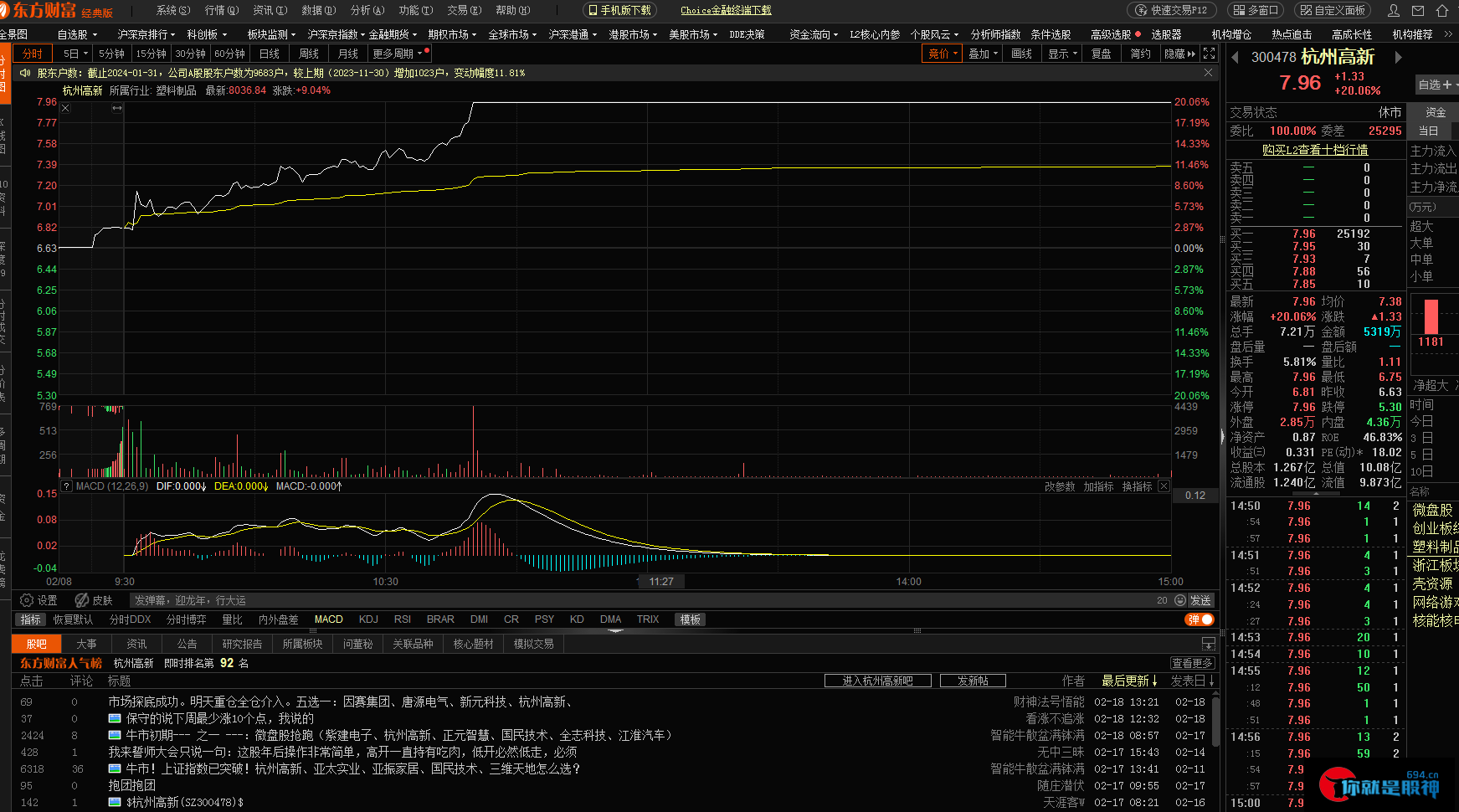Switch to the 日线 daily chart tab
The width and height of the screenshot is (1459, 812).
(x=270, y=54)
